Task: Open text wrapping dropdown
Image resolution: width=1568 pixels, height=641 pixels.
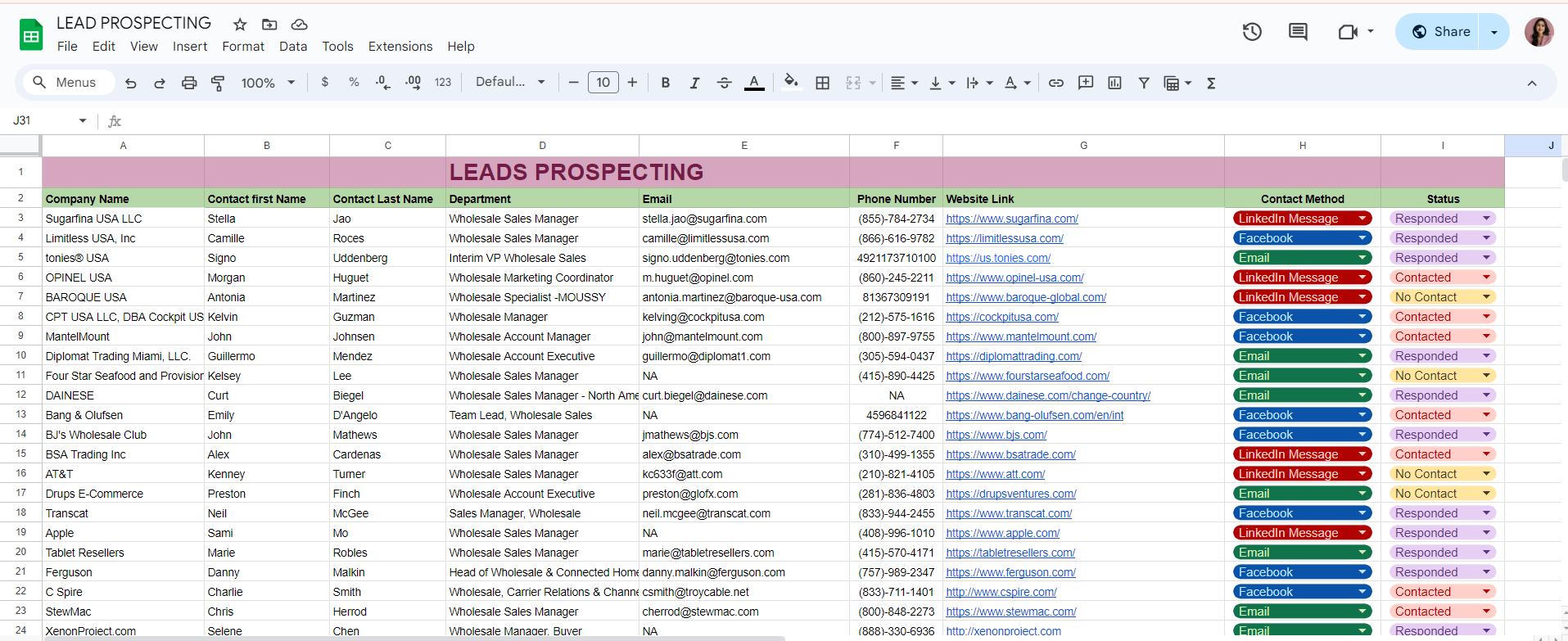Action: click(x=979, y=83)
